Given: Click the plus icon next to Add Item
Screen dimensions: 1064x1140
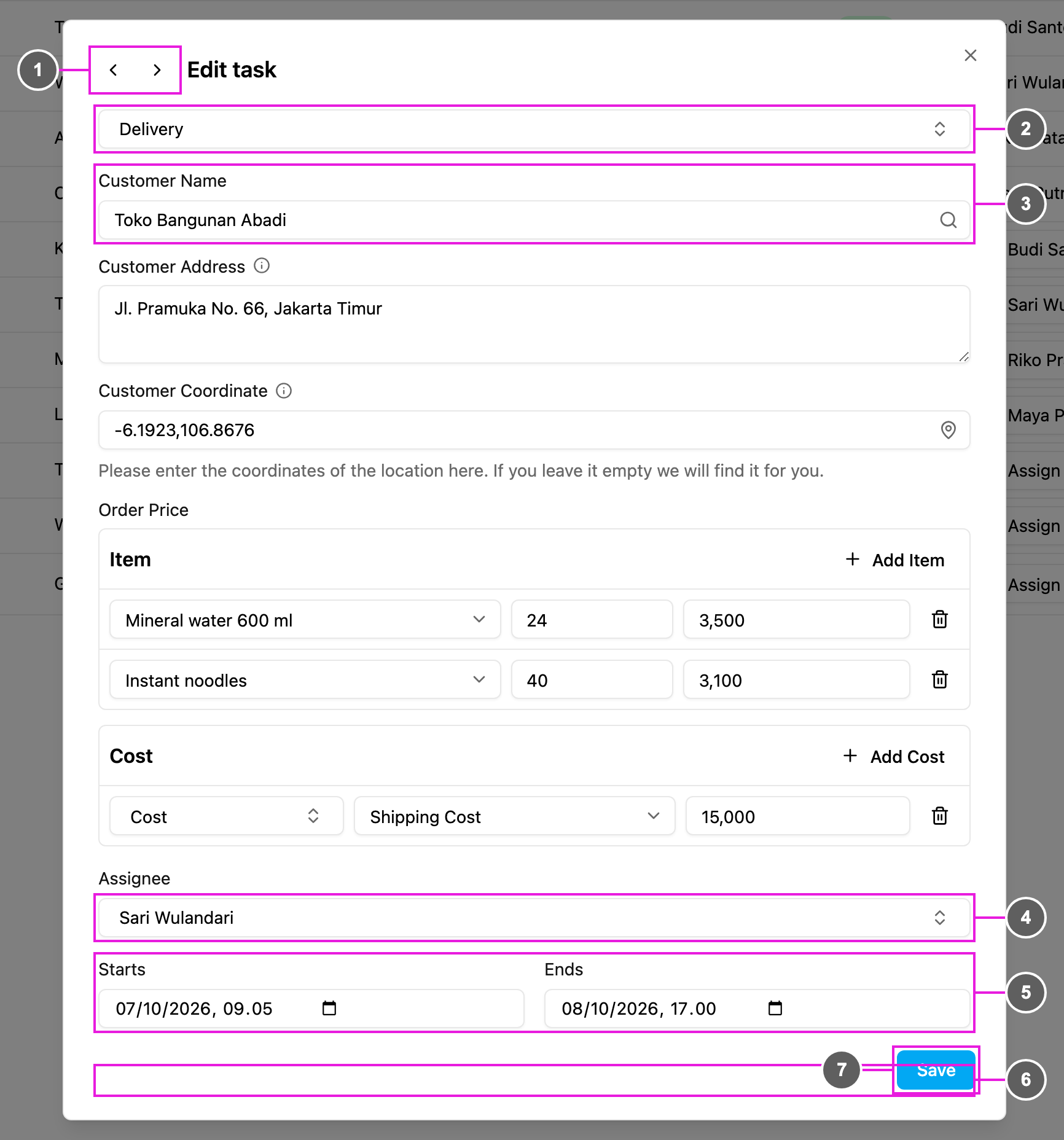Looking at the screenshot, I should (x=852, y=559).
